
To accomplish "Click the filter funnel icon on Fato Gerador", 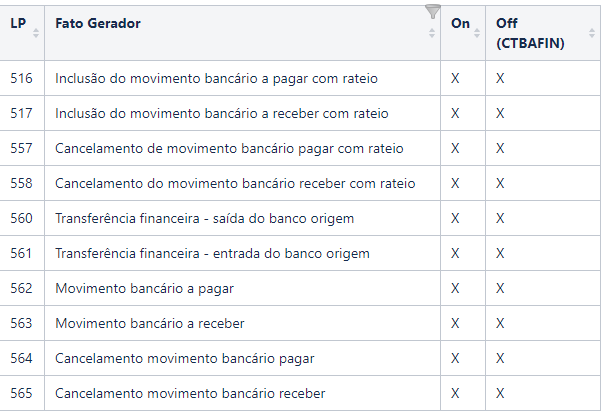I will pos(433,11).
